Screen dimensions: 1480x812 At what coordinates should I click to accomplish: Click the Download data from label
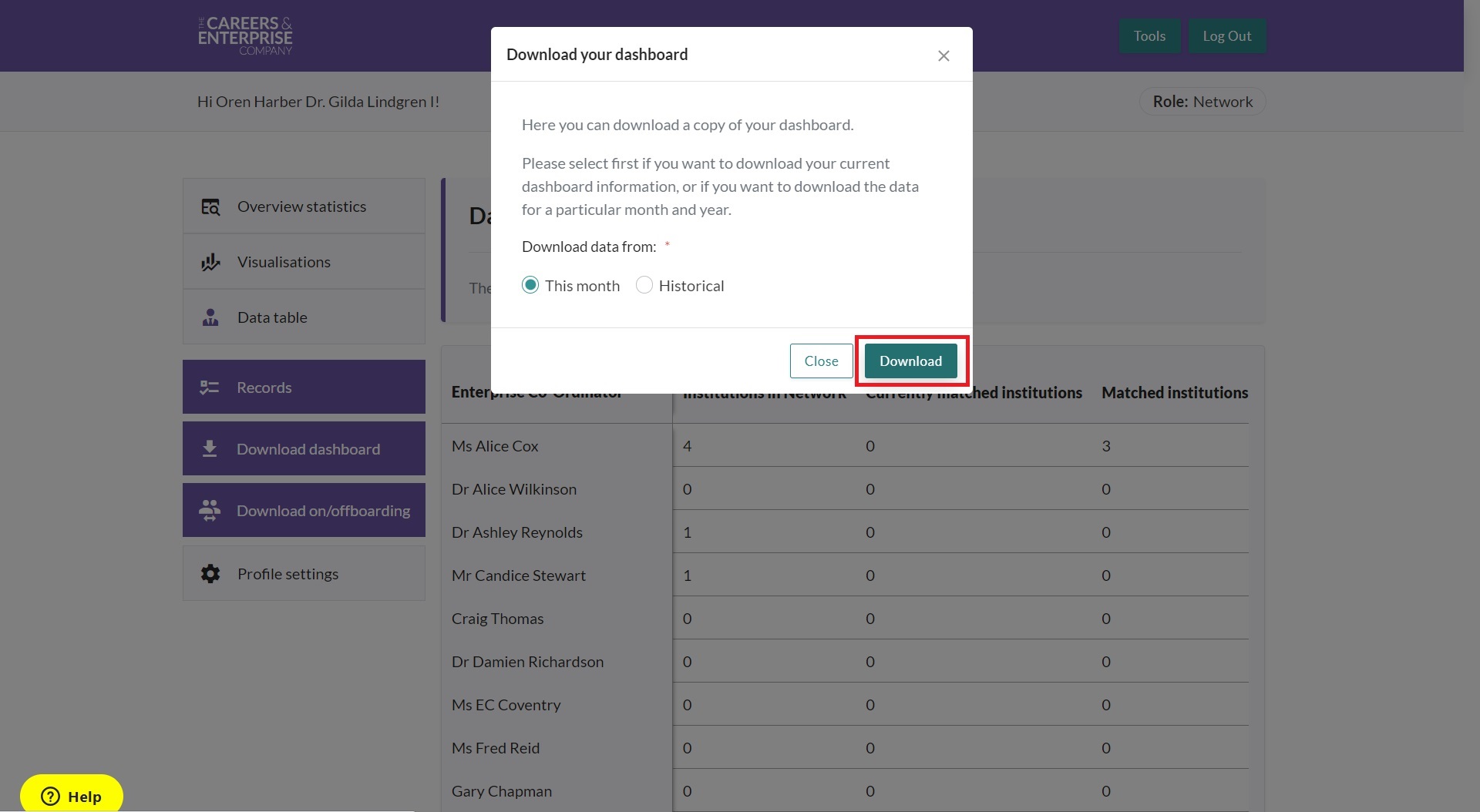(589, 247)
